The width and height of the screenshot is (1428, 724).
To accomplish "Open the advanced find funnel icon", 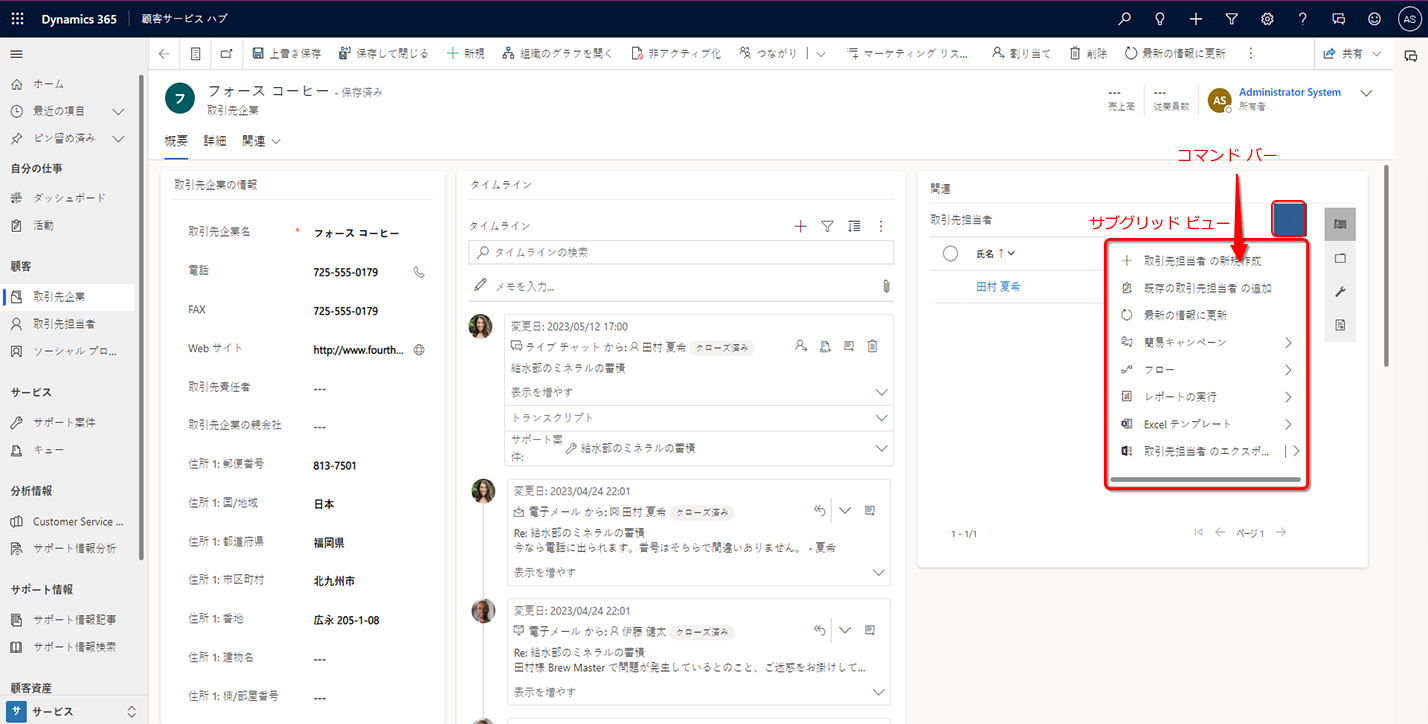I will point(1231,19).
